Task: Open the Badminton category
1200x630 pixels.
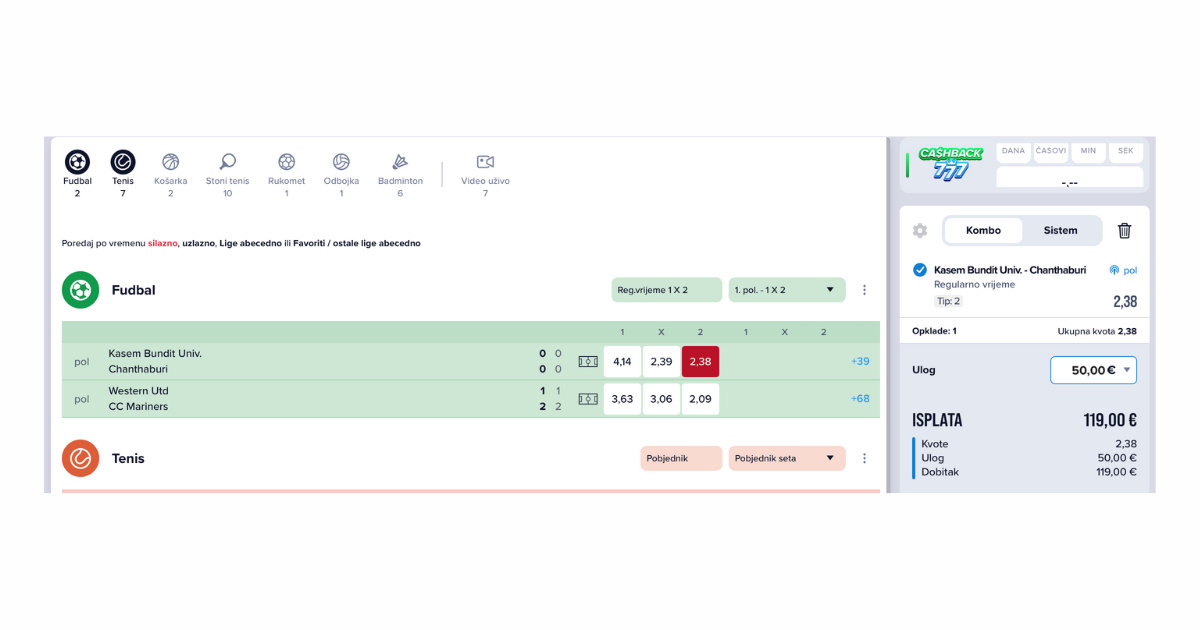Action: (400, 163)
